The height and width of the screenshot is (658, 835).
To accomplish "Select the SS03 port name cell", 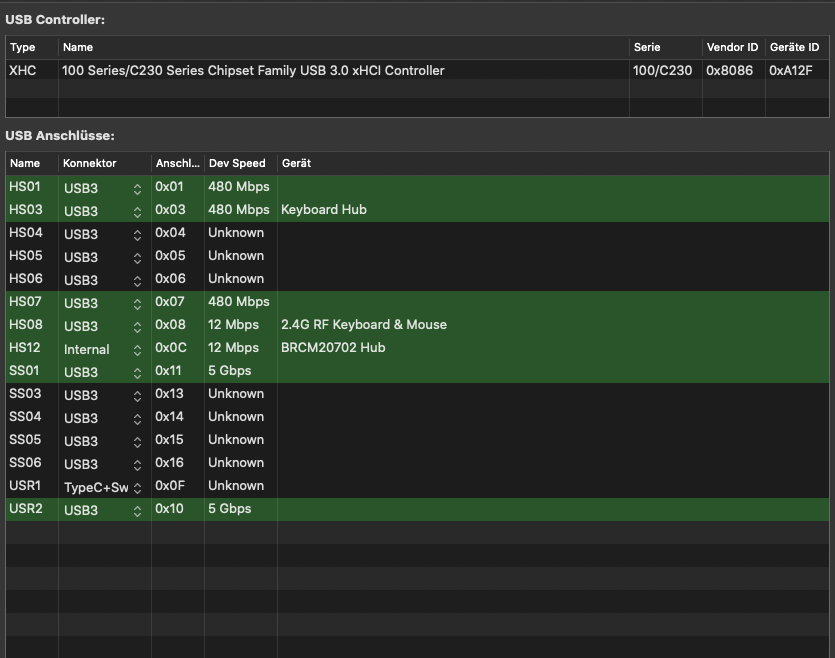I will [x=26, y=394].
